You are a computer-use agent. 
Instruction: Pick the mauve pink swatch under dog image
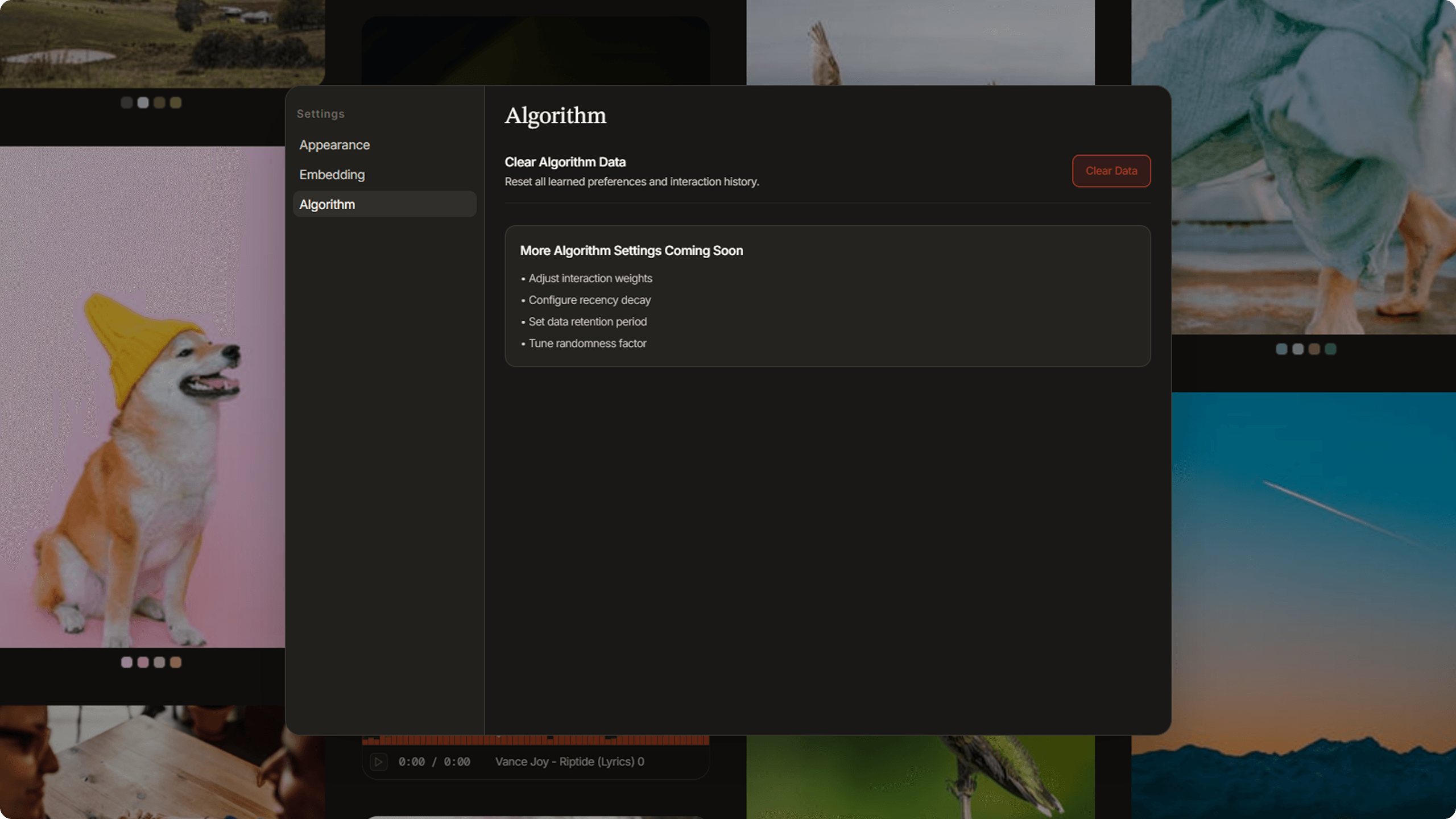(x=143, y=662)
